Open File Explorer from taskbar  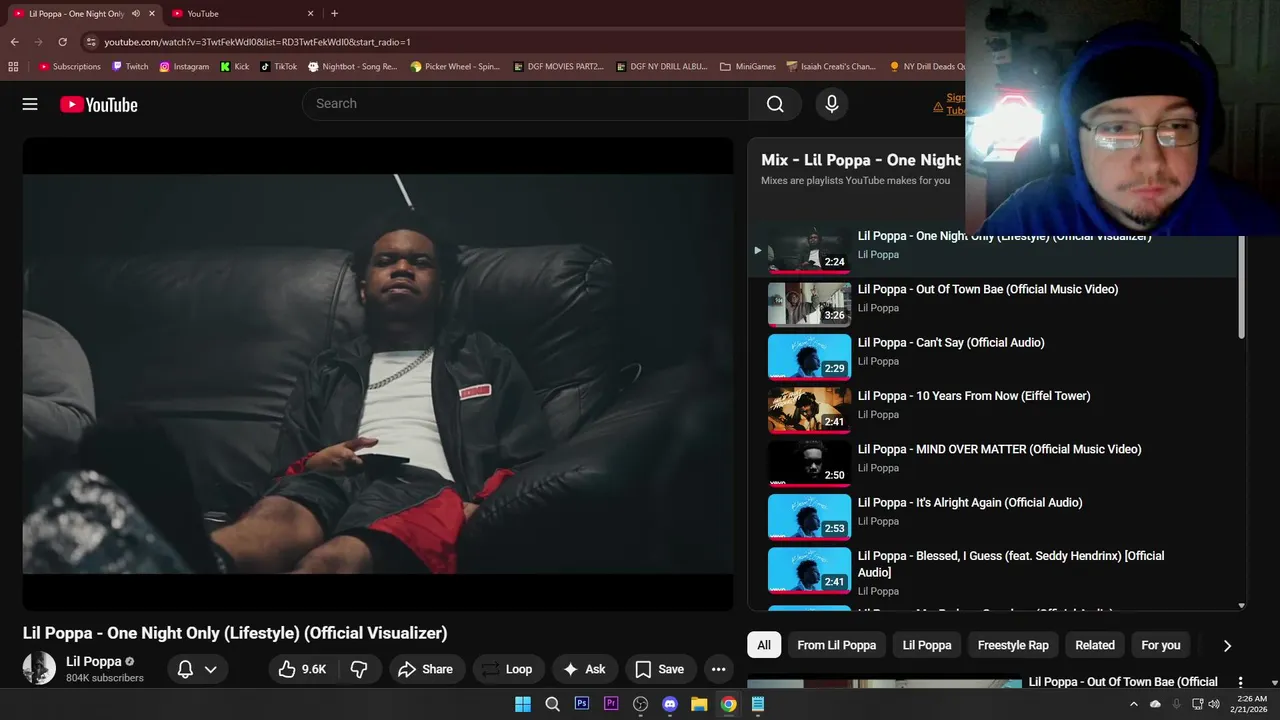point(699,704)
